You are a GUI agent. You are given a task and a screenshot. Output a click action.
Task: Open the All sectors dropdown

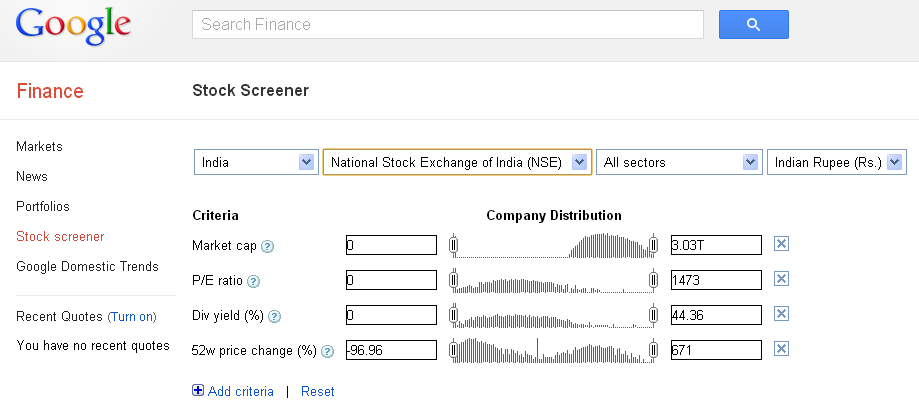coord(678,162)
